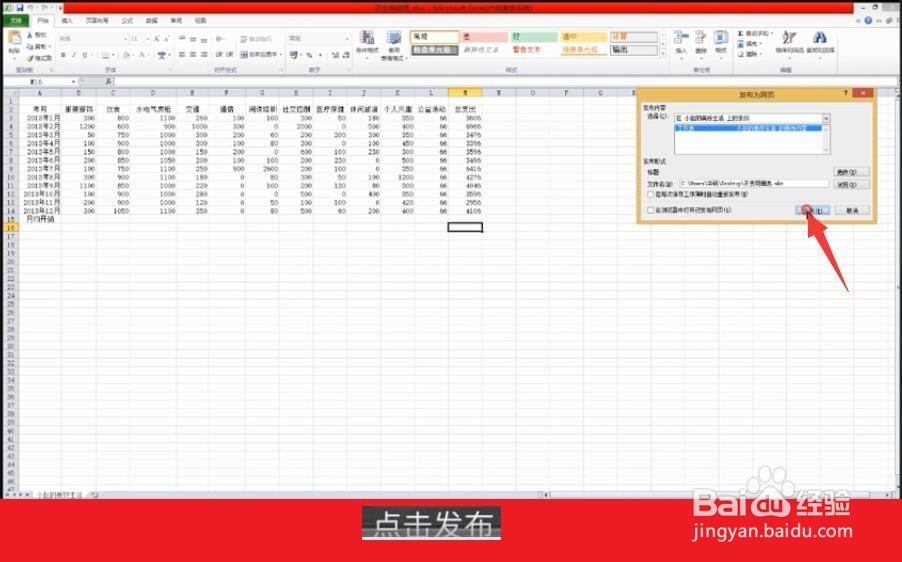Apply the 差 (Bad) pink cell style
The width and height of the screenshot is (902, 562).
[x=484, y=37]
